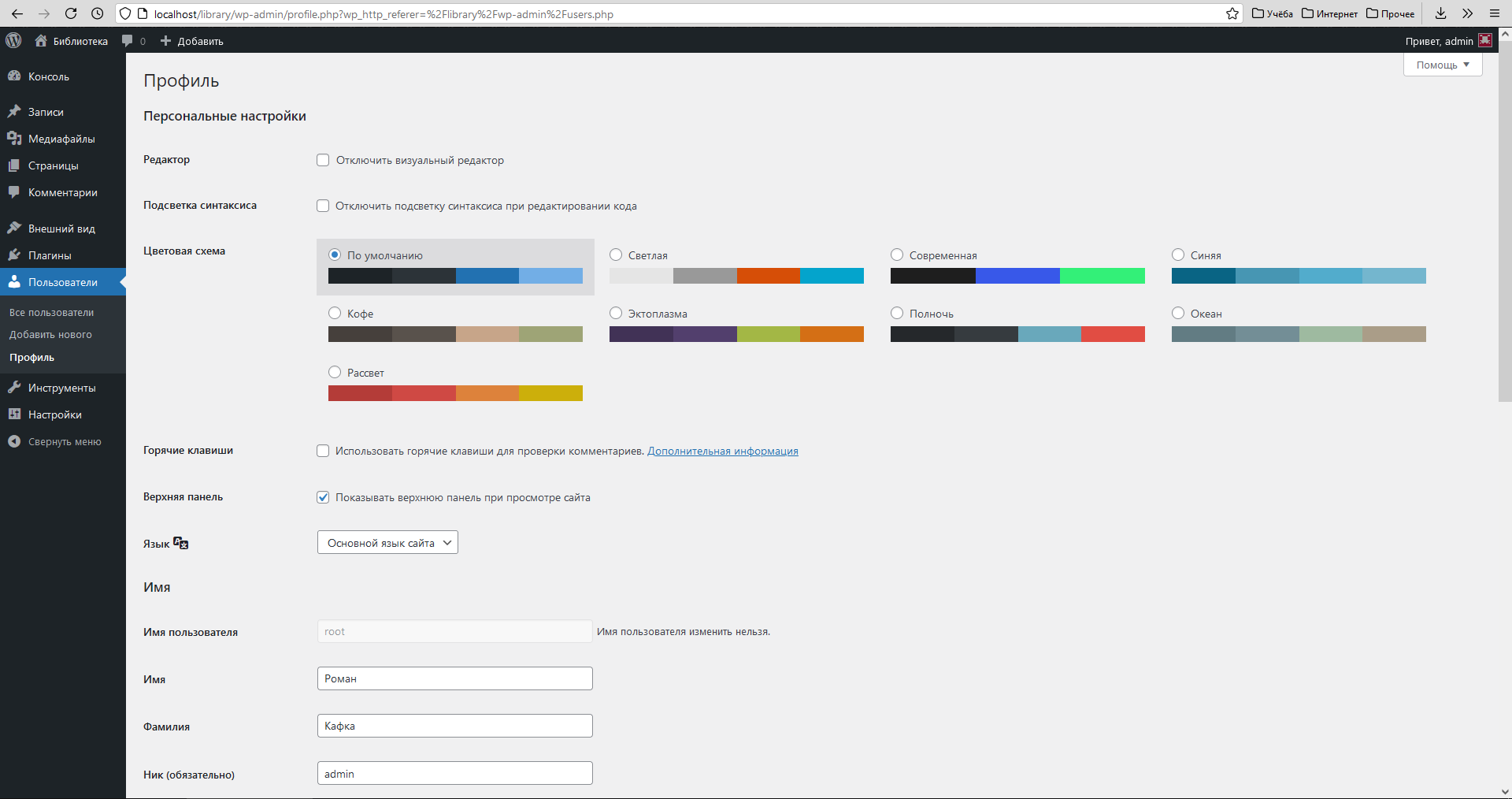Open the browser hamburger menu
1512x799 pixels.
[x=1495, y=13]
